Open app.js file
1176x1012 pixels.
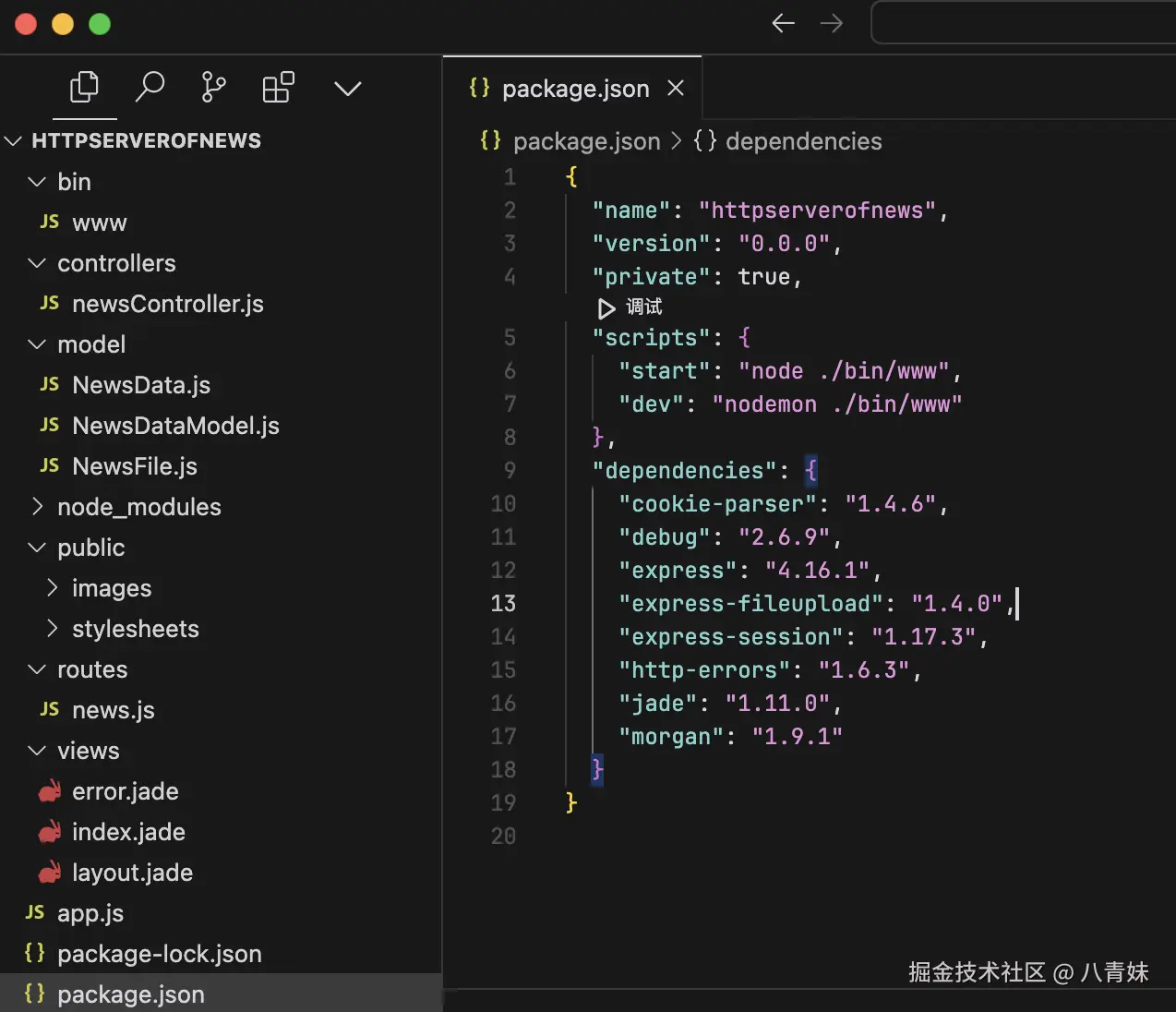pos(90,913)
